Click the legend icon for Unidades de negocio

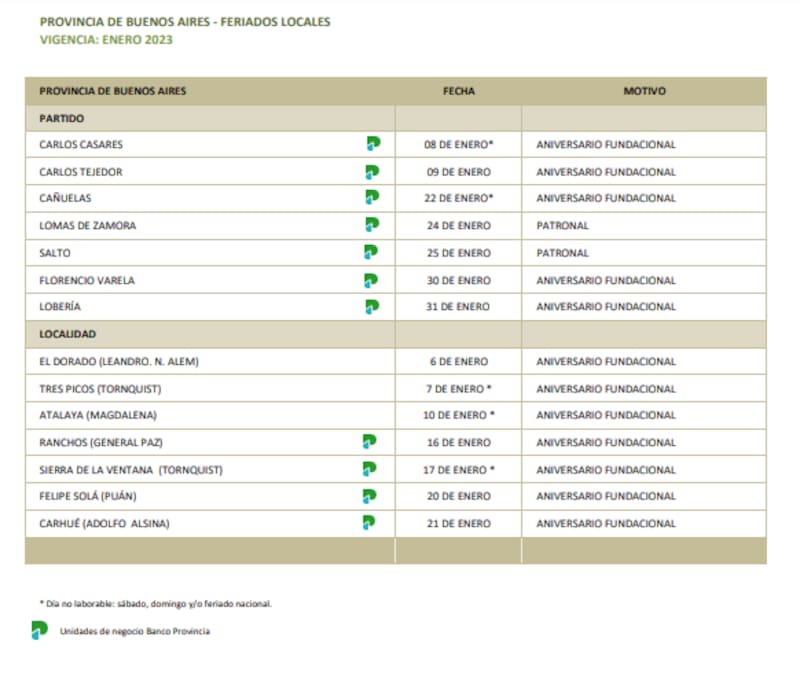pos(39,631)
